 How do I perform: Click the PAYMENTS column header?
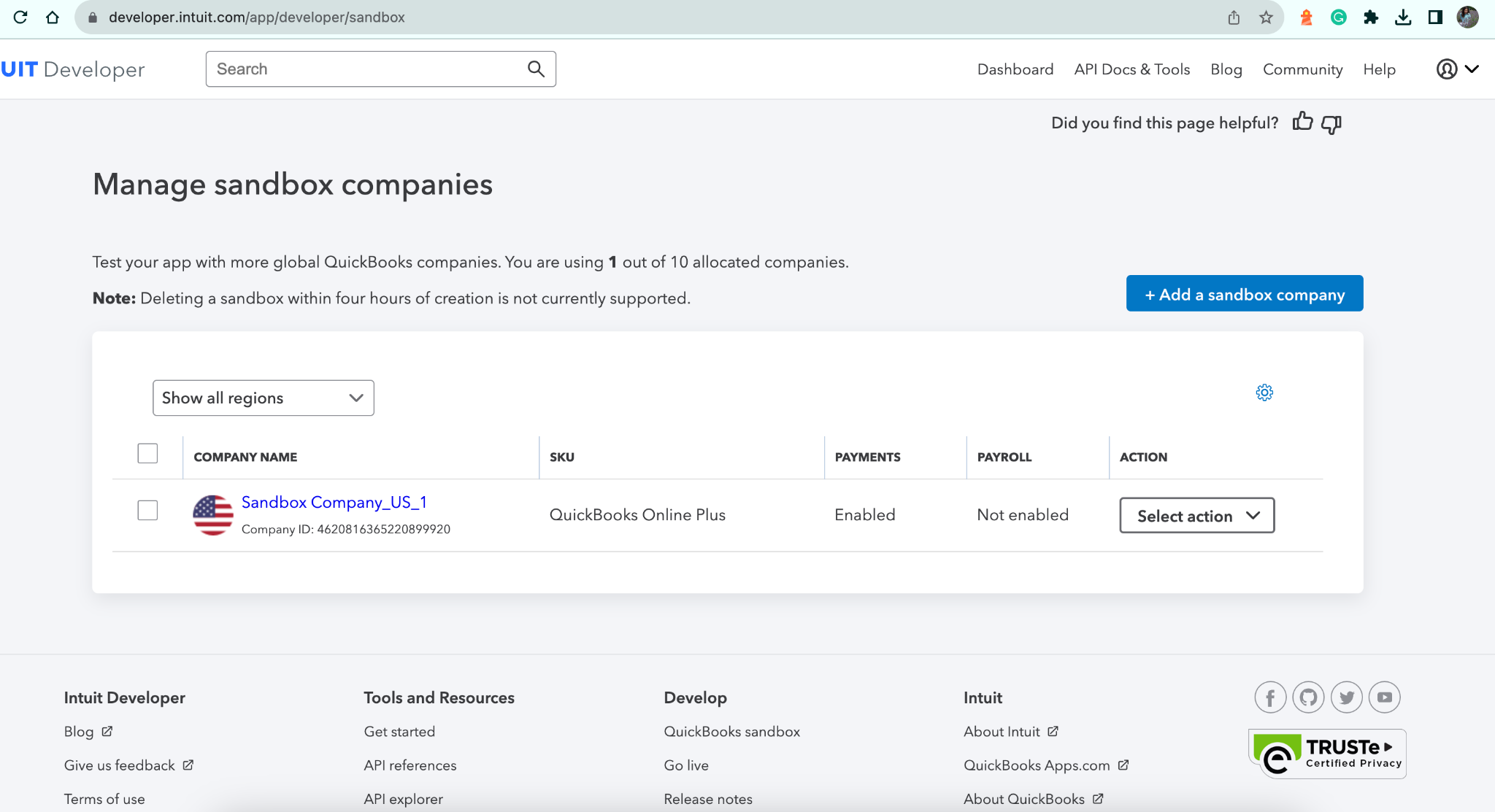868,457
